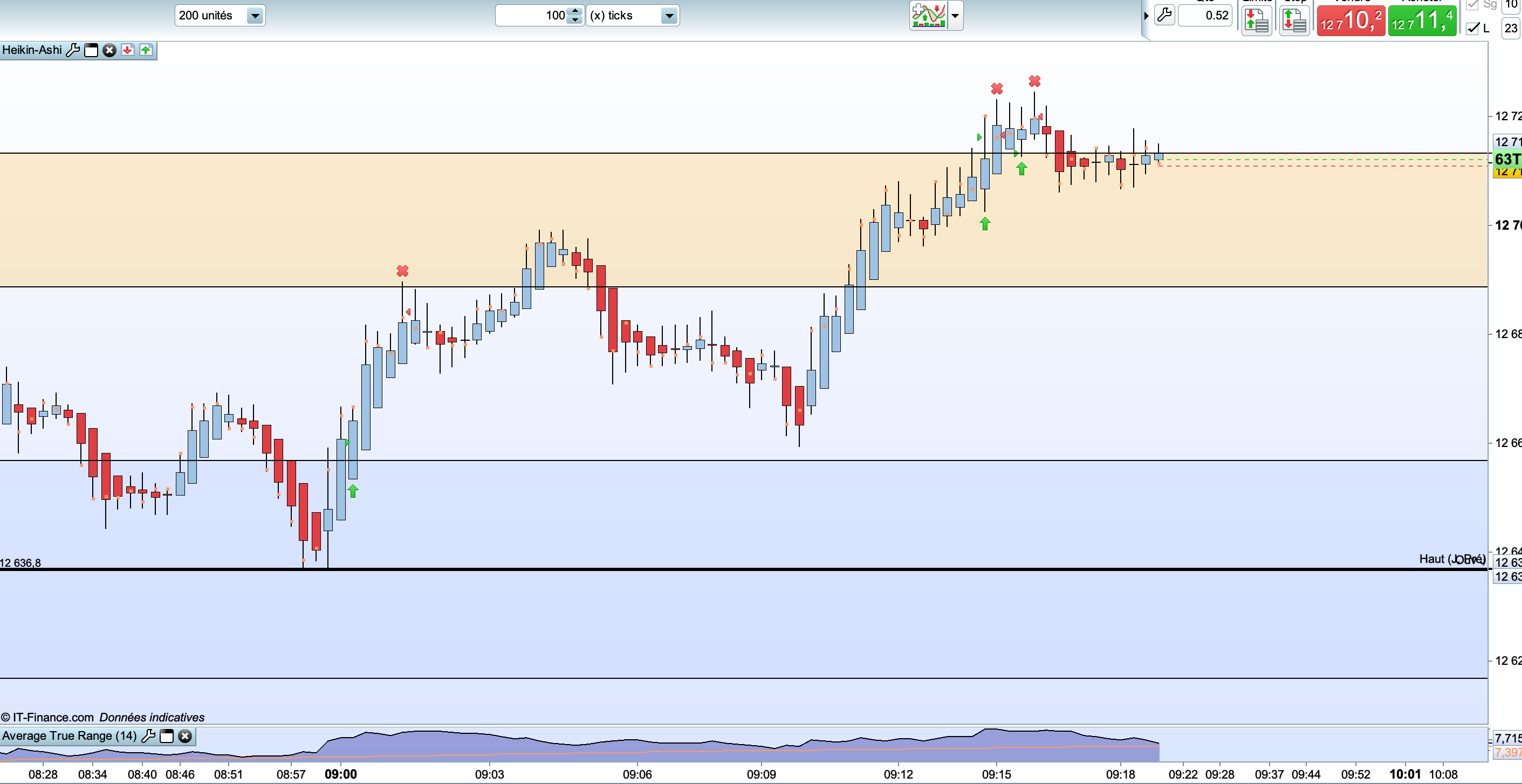Screen dimensions: 1522x784
Task: Click the green Acheter price button
Action: coord(1422,21)
